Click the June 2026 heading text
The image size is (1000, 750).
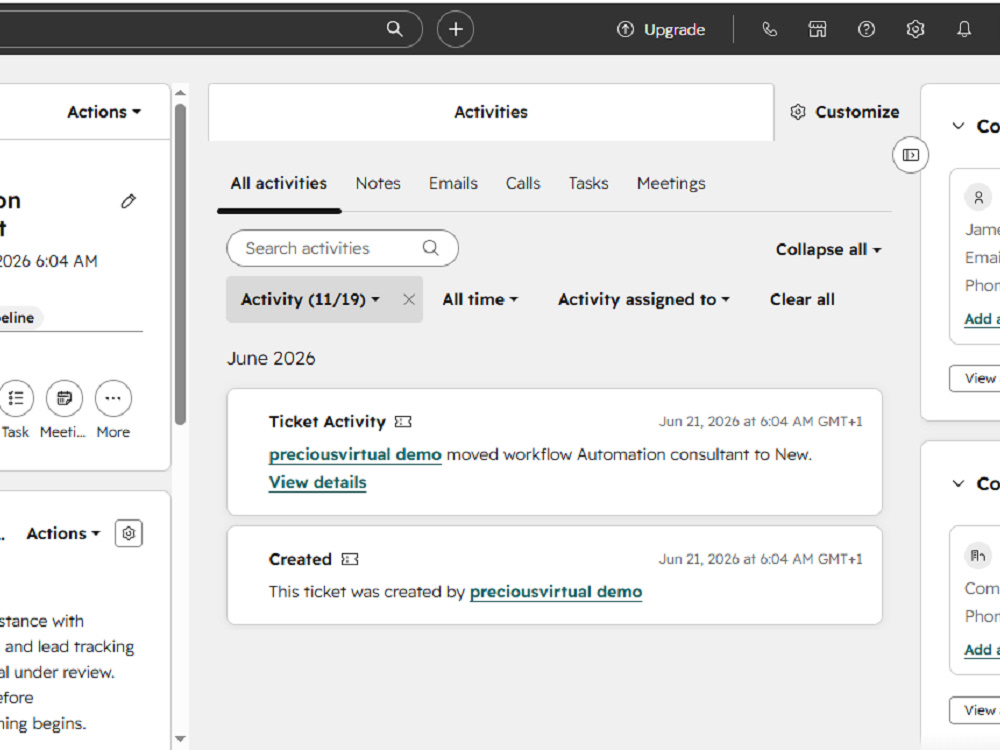pos(271,358)
